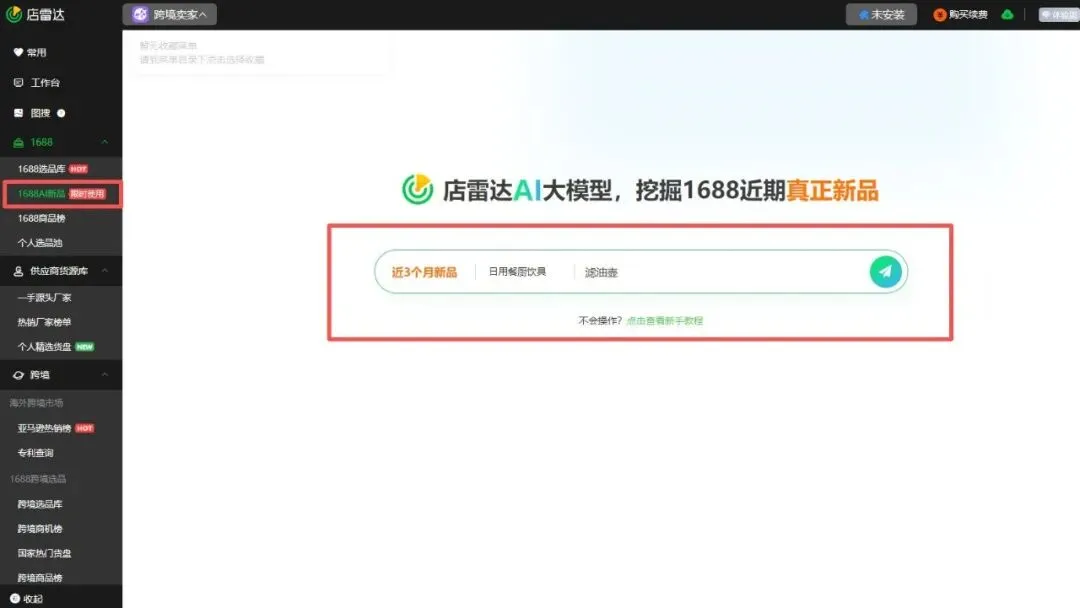Click the 未安装 plugin button
The height and width of the screenshot is (608, 1080).
point(881,14)
